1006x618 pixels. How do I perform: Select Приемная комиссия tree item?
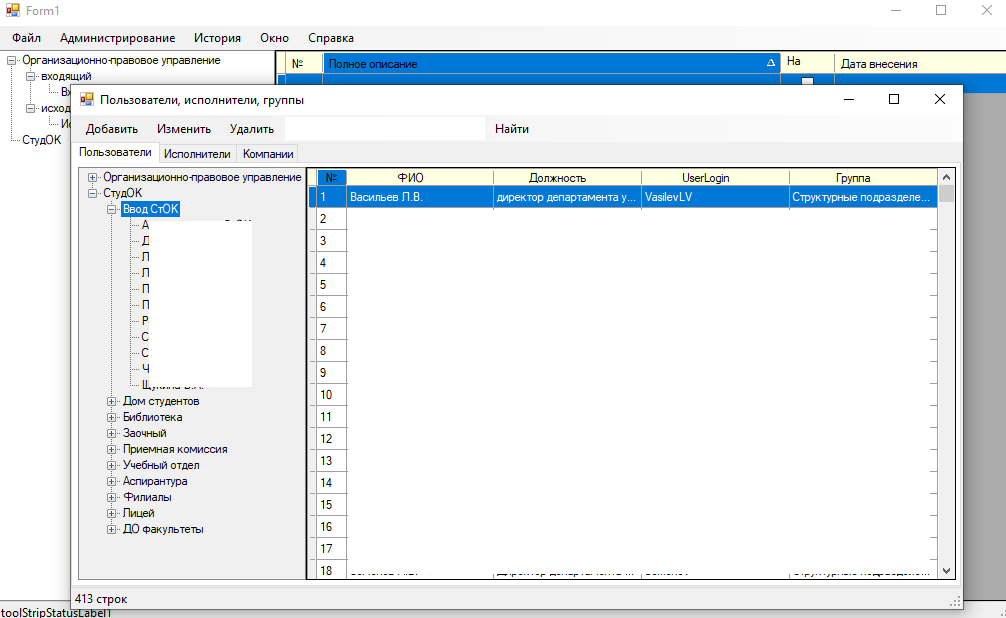click(x=175, y=449)
